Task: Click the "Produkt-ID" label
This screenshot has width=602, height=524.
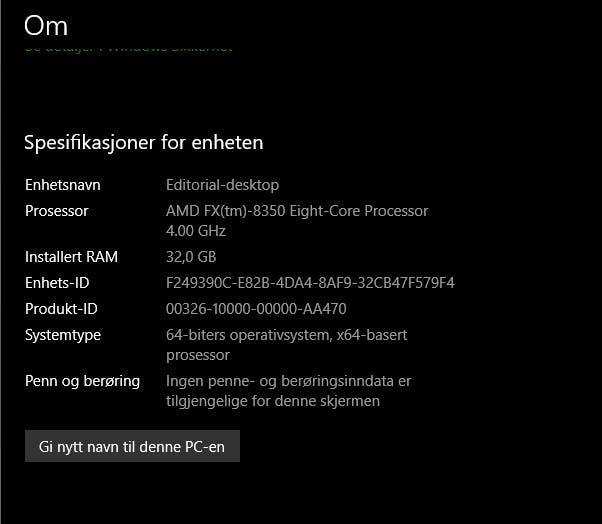Action: pyautogui.click(x=61, y=309)
